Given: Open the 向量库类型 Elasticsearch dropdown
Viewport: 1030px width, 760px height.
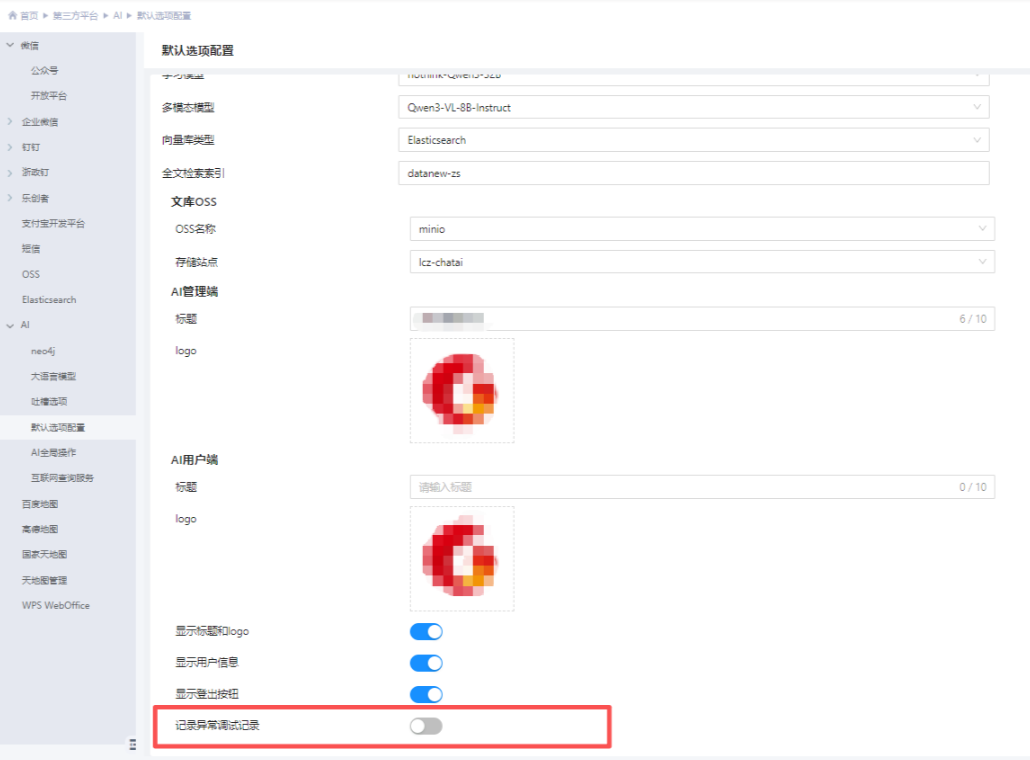Looking at the screenshot, I should (x=694, y=140).
